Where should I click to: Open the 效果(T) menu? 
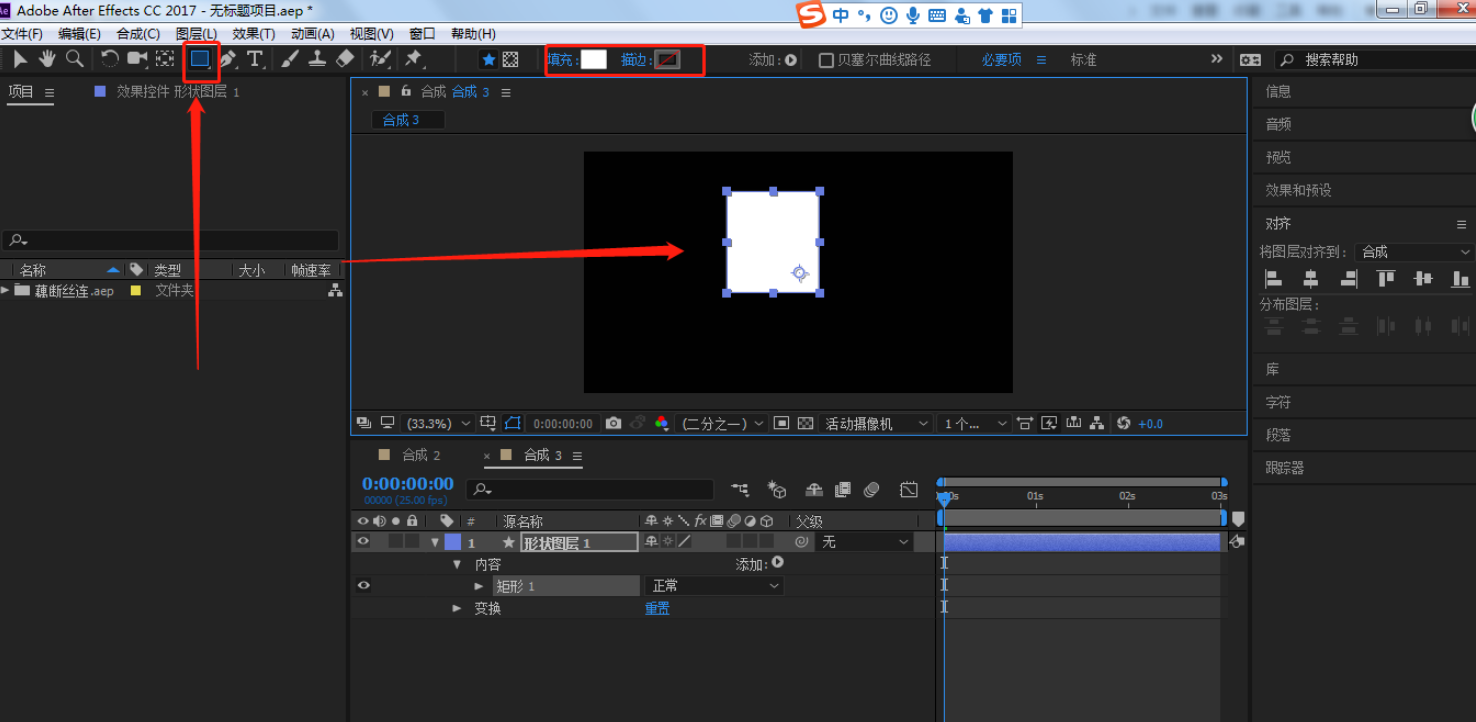[254, 34]
